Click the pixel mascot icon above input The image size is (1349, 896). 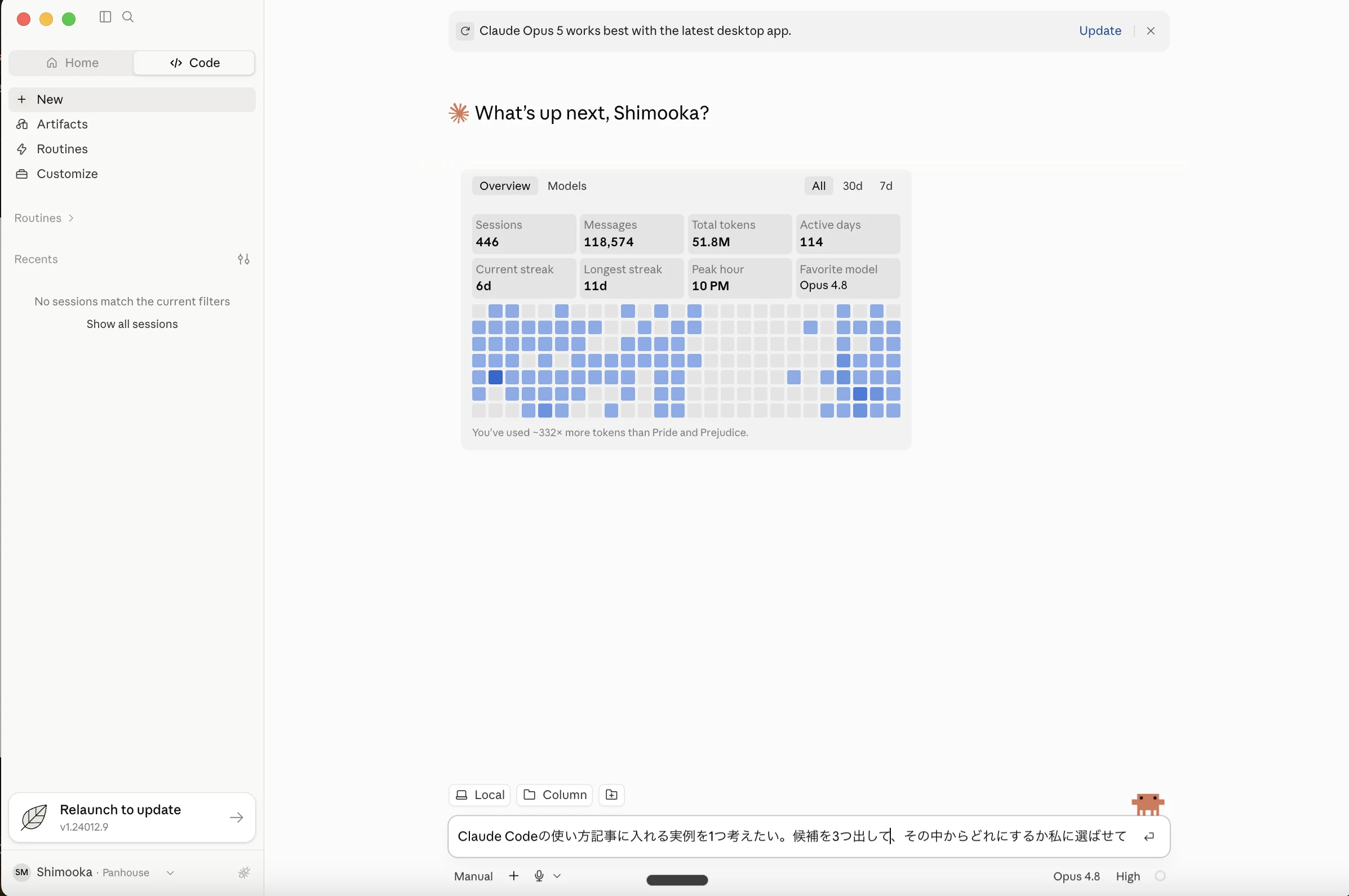(1147, 804)
